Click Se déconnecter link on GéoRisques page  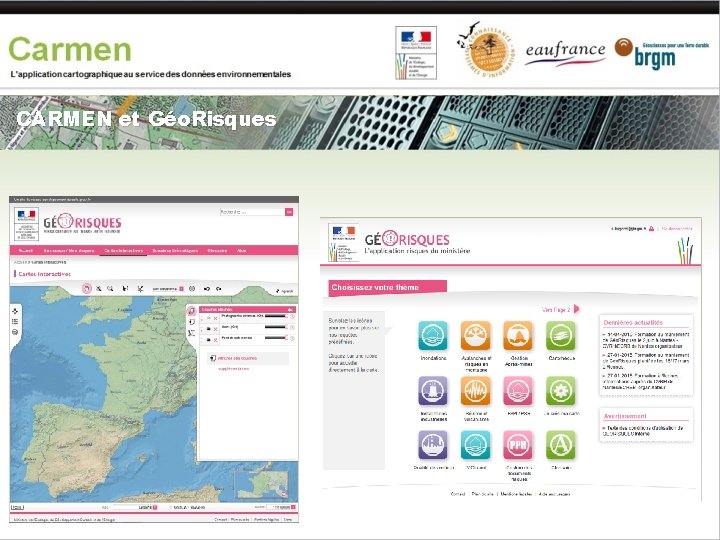[x=677, y=228]
